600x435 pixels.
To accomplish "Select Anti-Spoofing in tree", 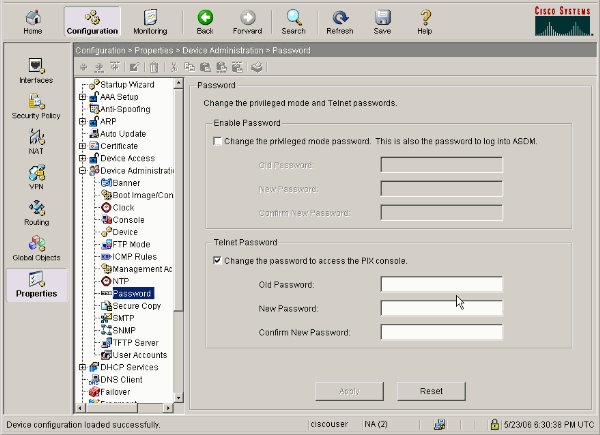I will coord(125,109).
